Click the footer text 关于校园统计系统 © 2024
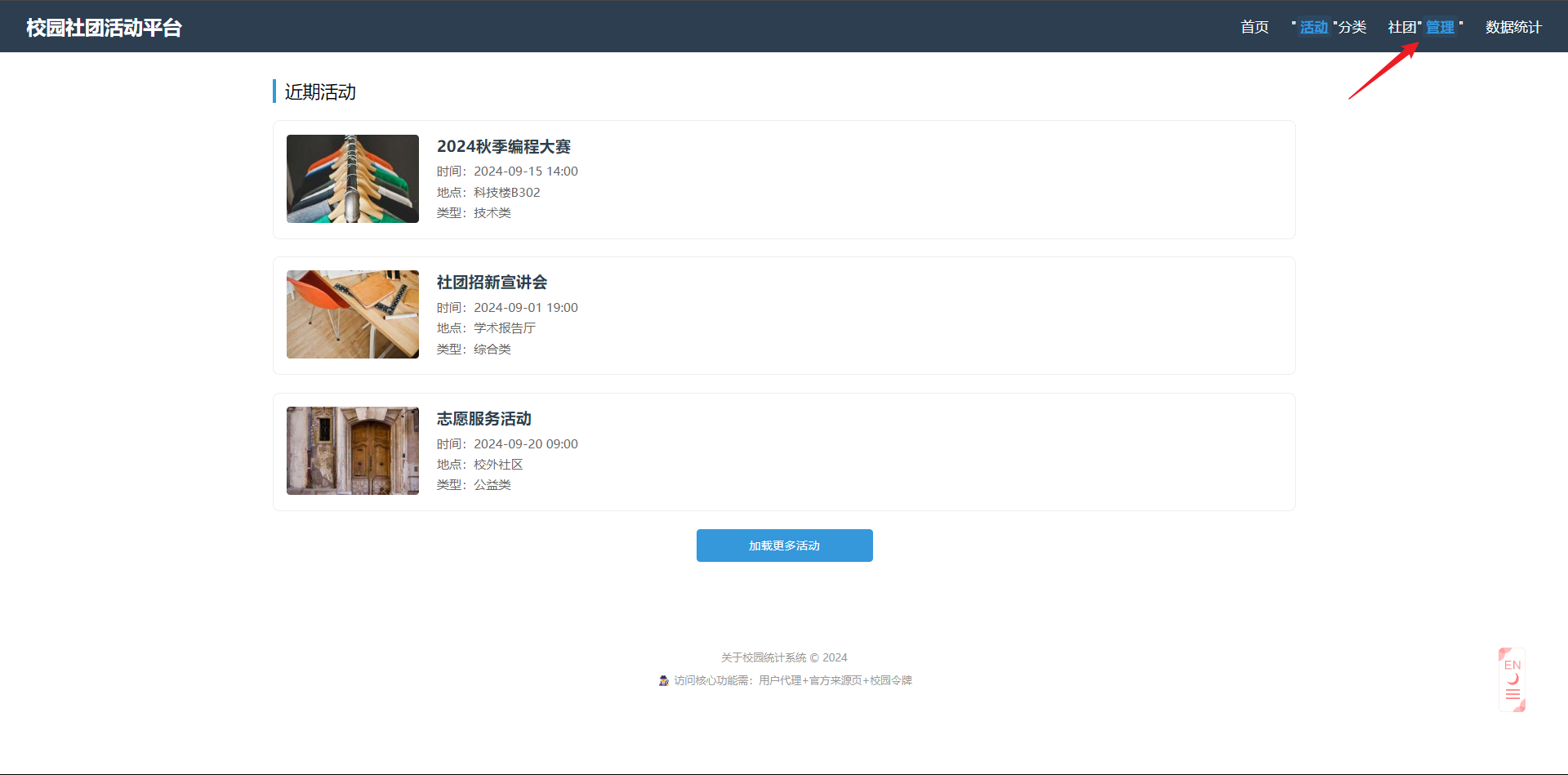 tap(784, 657)
